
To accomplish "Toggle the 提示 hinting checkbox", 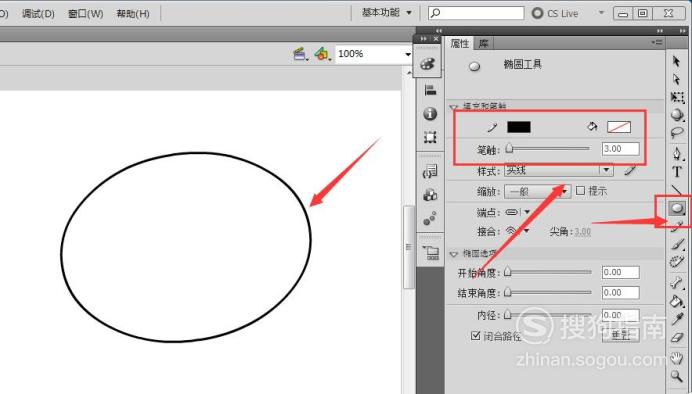I will [x=580, y=191].
